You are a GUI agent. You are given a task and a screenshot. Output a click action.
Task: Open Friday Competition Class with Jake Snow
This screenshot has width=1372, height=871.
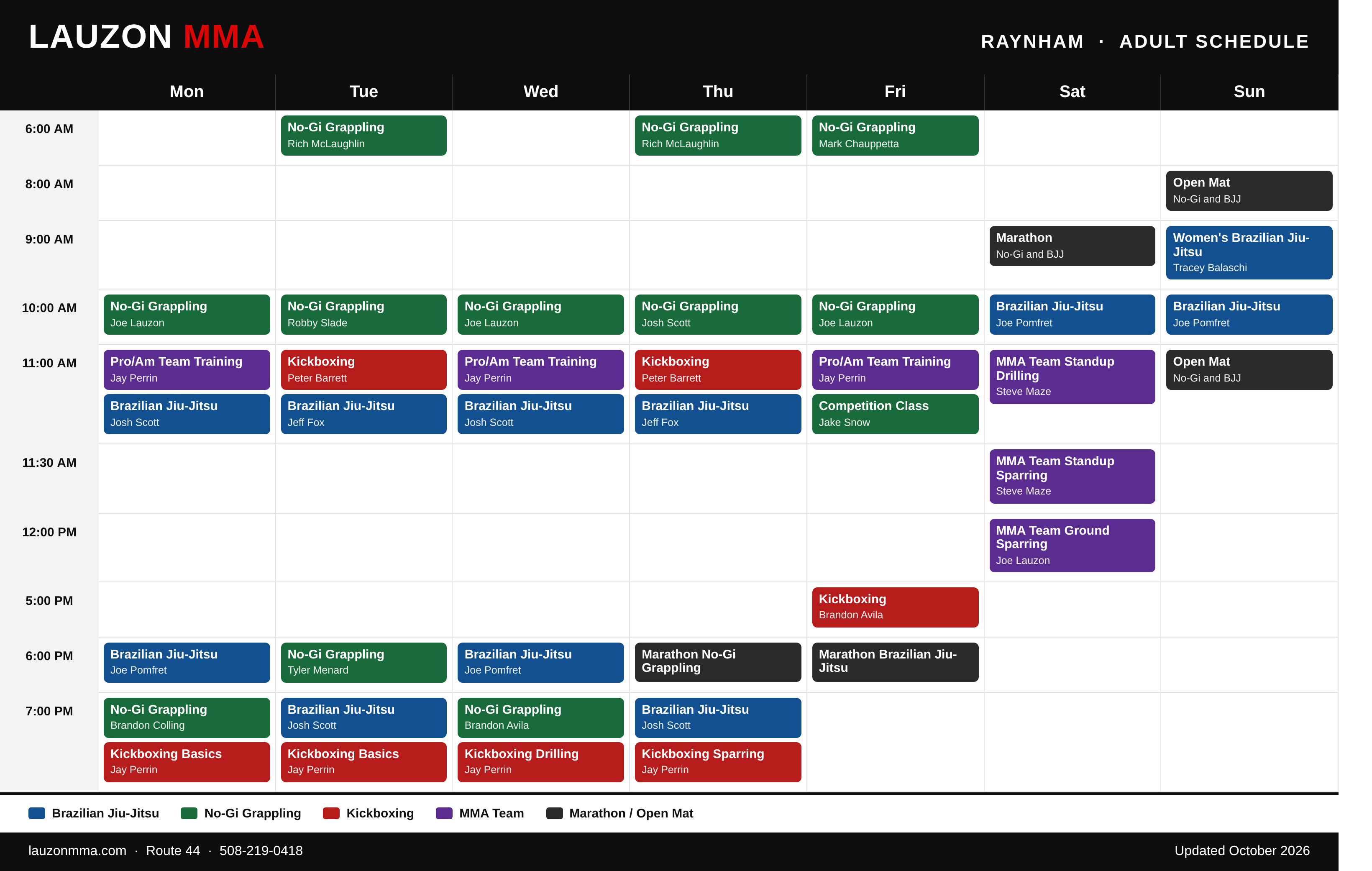[x=895, y=415]
